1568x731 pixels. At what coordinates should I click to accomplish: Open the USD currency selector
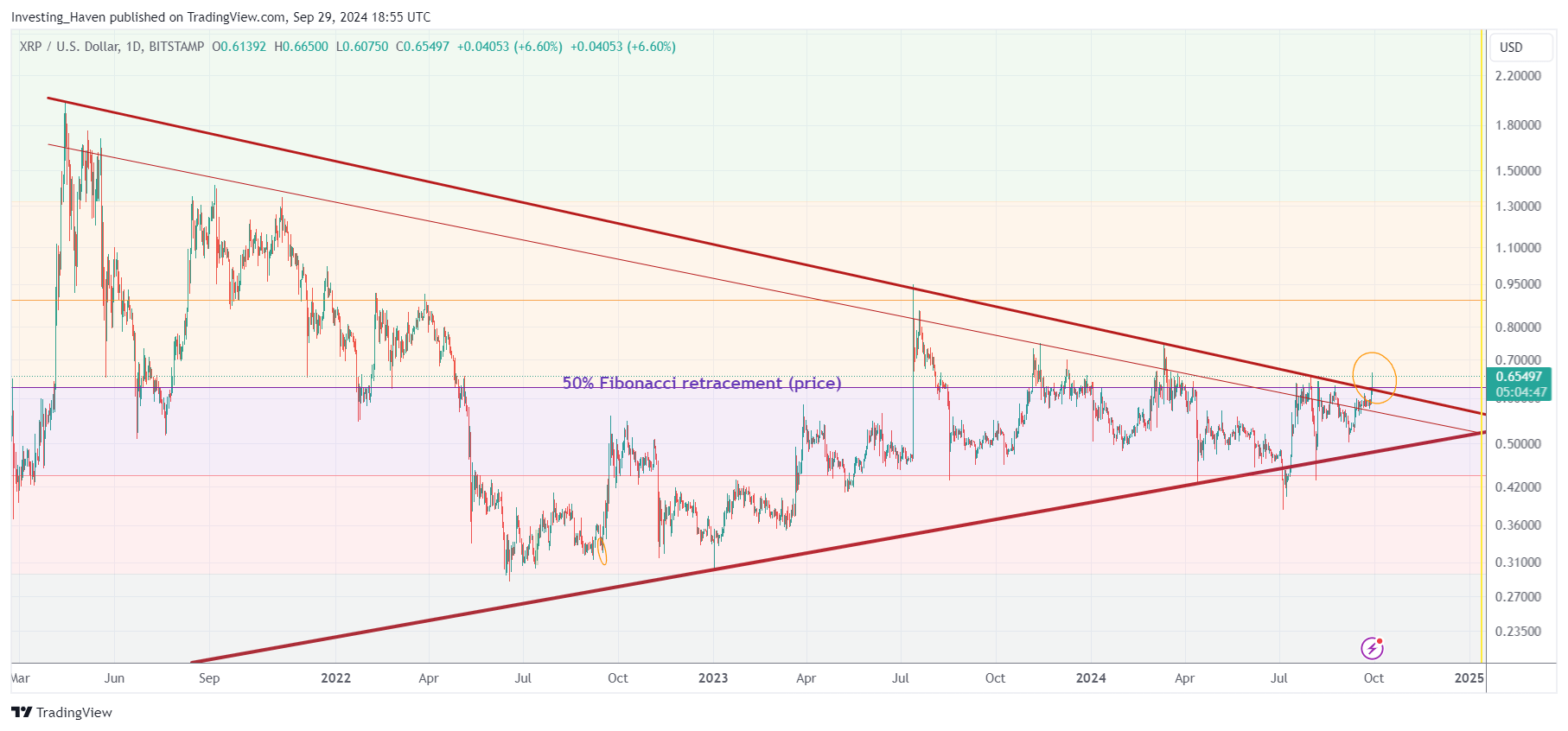click(1521, 48)
